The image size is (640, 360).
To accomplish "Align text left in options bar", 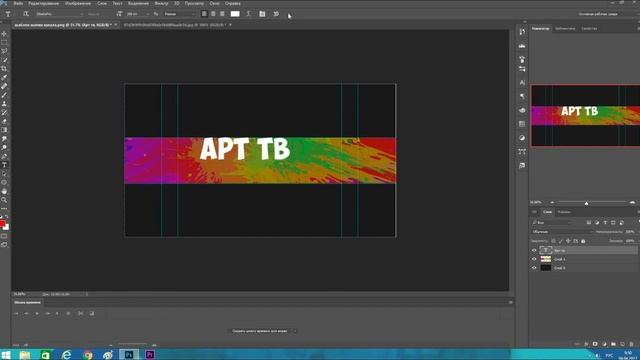I will [204, 14].
